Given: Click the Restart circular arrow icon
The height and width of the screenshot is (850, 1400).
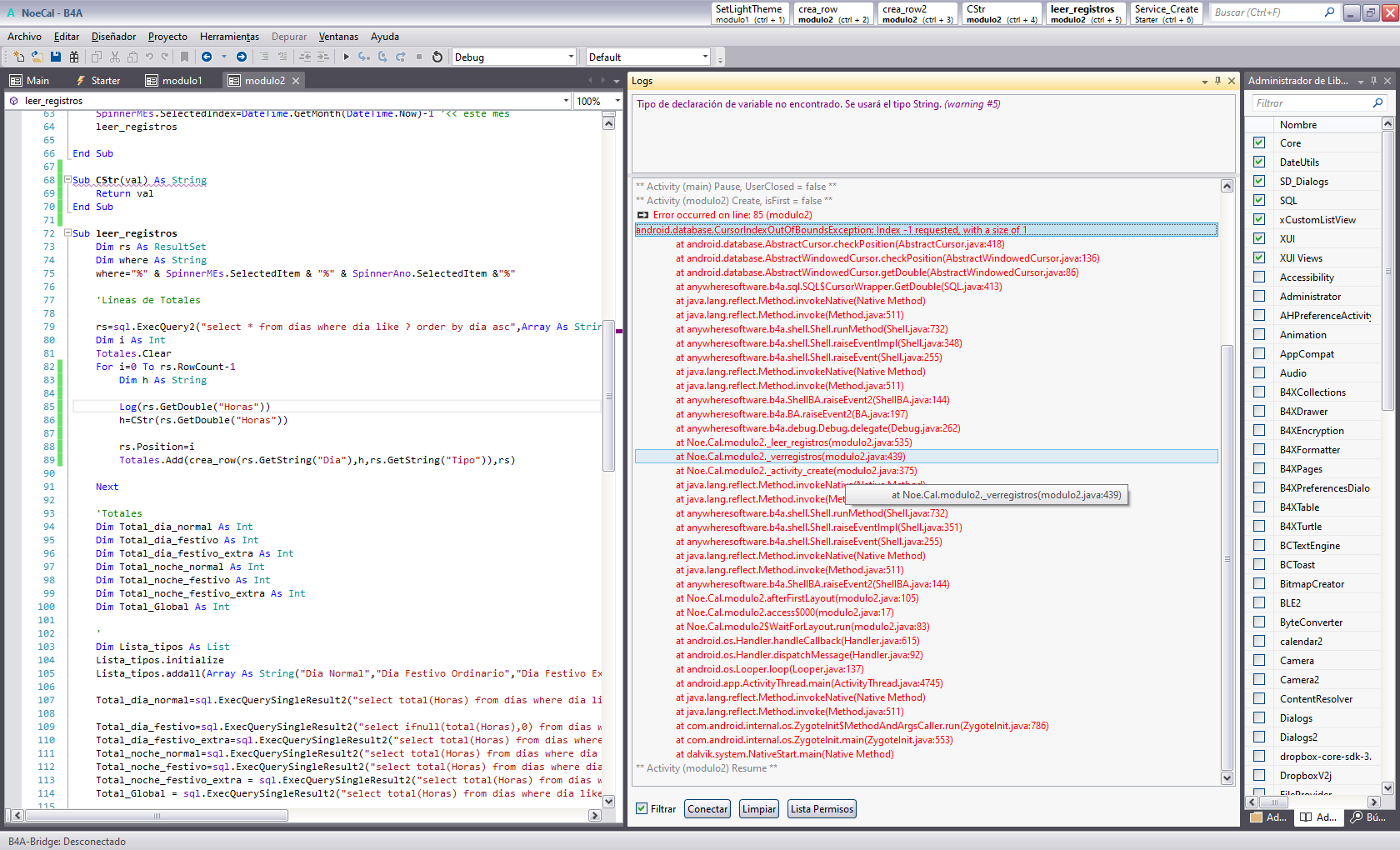Looking at the screenshot, I should click(x=437, y=57).
